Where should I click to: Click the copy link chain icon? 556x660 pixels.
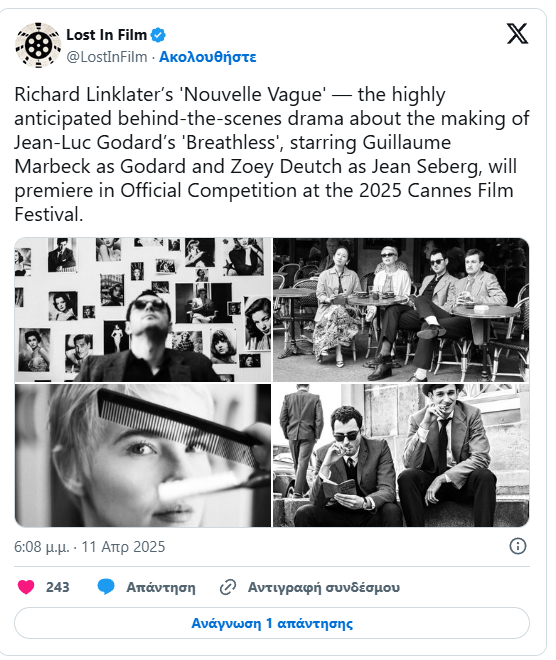pyautogui.click(x=228, y=587)
